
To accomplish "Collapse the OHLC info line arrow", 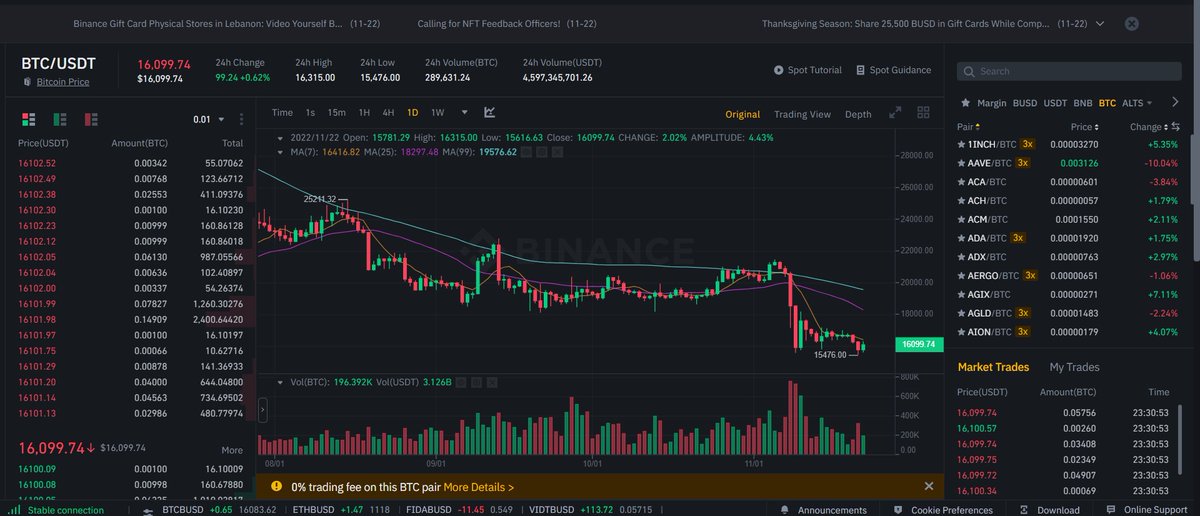I will 282,137.
